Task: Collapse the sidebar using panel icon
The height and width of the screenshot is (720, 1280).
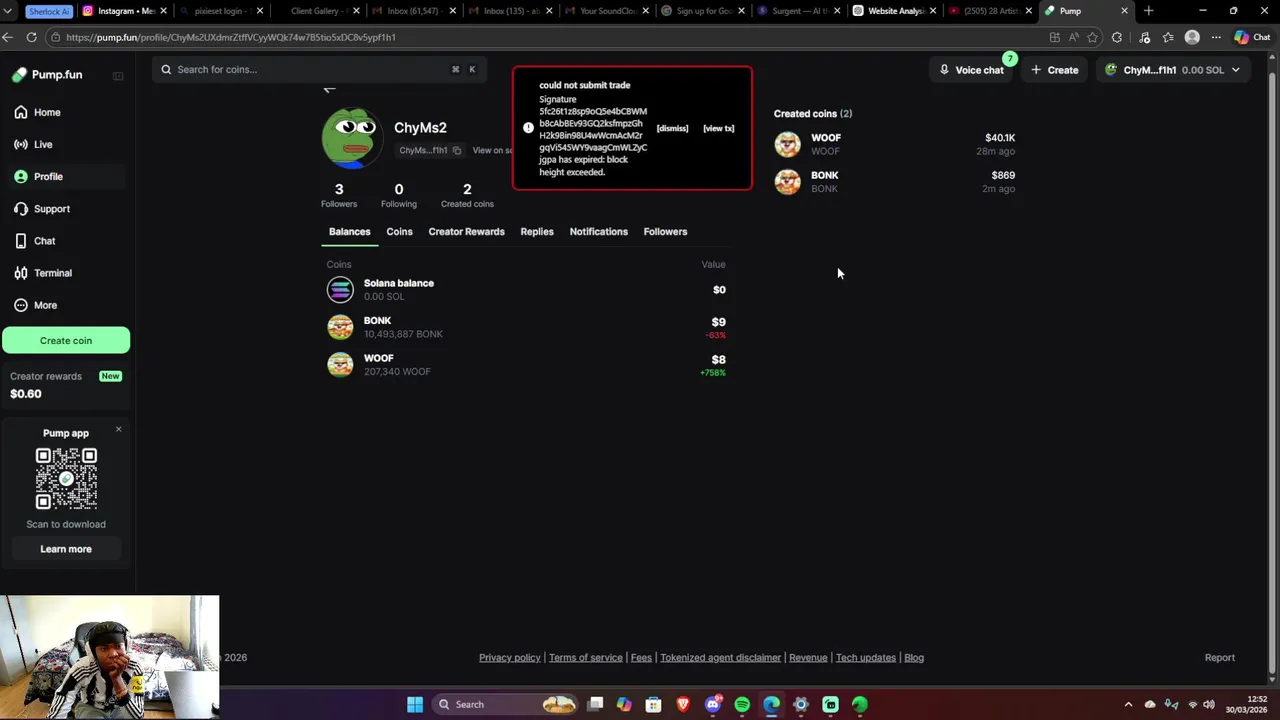Action: (x=118, y=76)
